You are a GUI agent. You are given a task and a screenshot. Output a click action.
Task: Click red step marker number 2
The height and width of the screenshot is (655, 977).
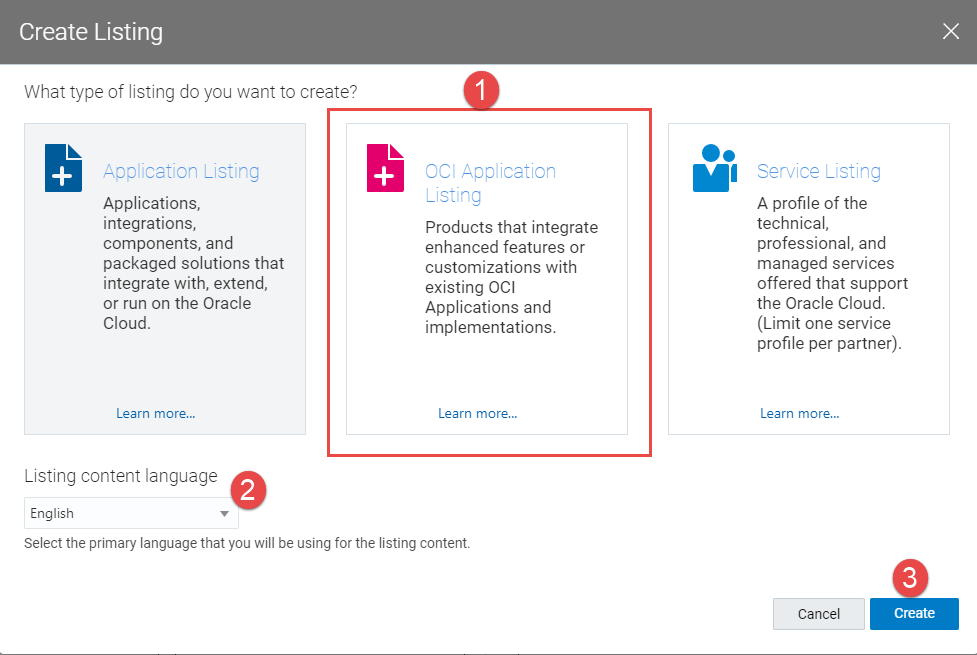pos(249,489)
